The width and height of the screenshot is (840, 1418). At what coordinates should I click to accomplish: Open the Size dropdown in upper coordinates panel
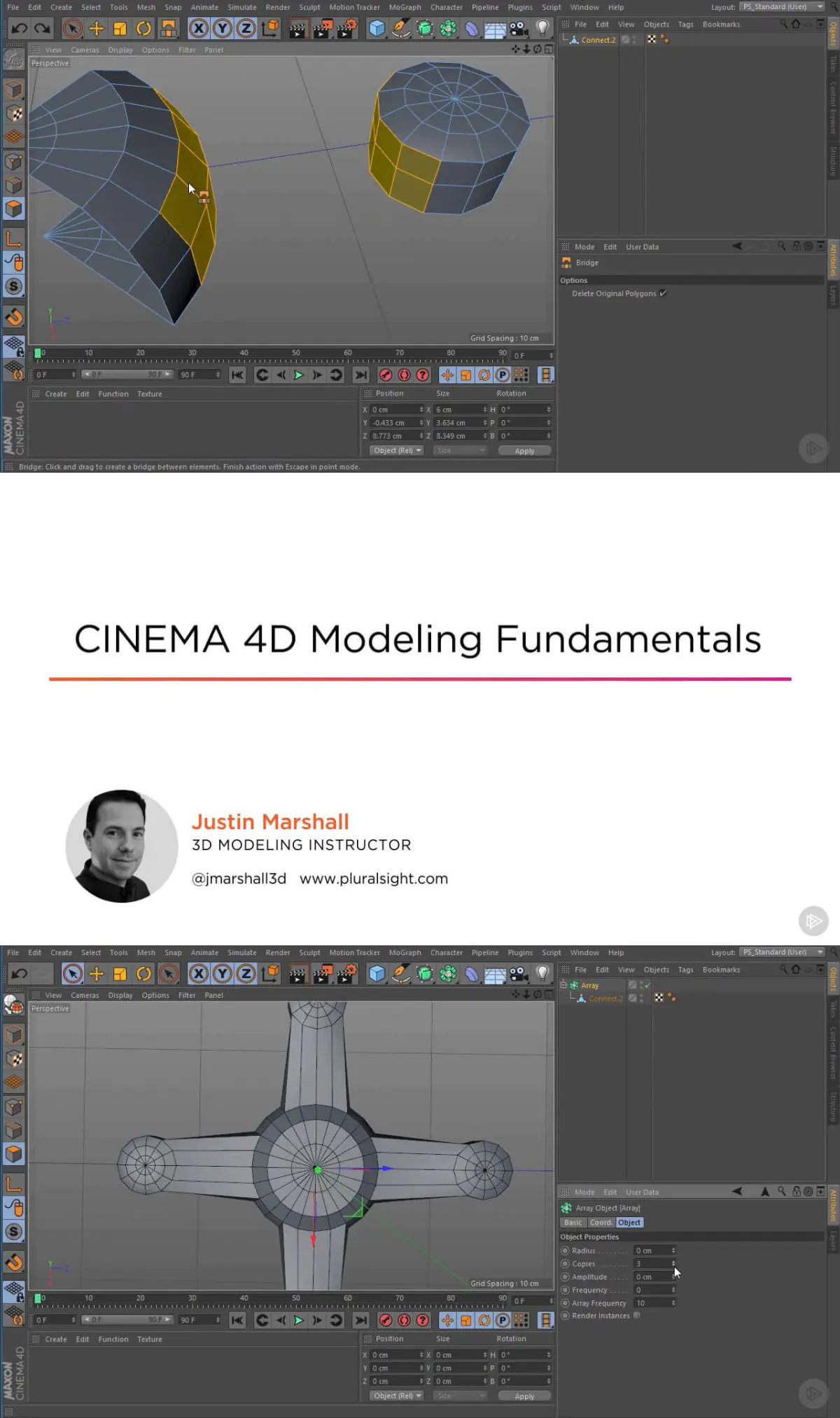click(x=459, y=450)
